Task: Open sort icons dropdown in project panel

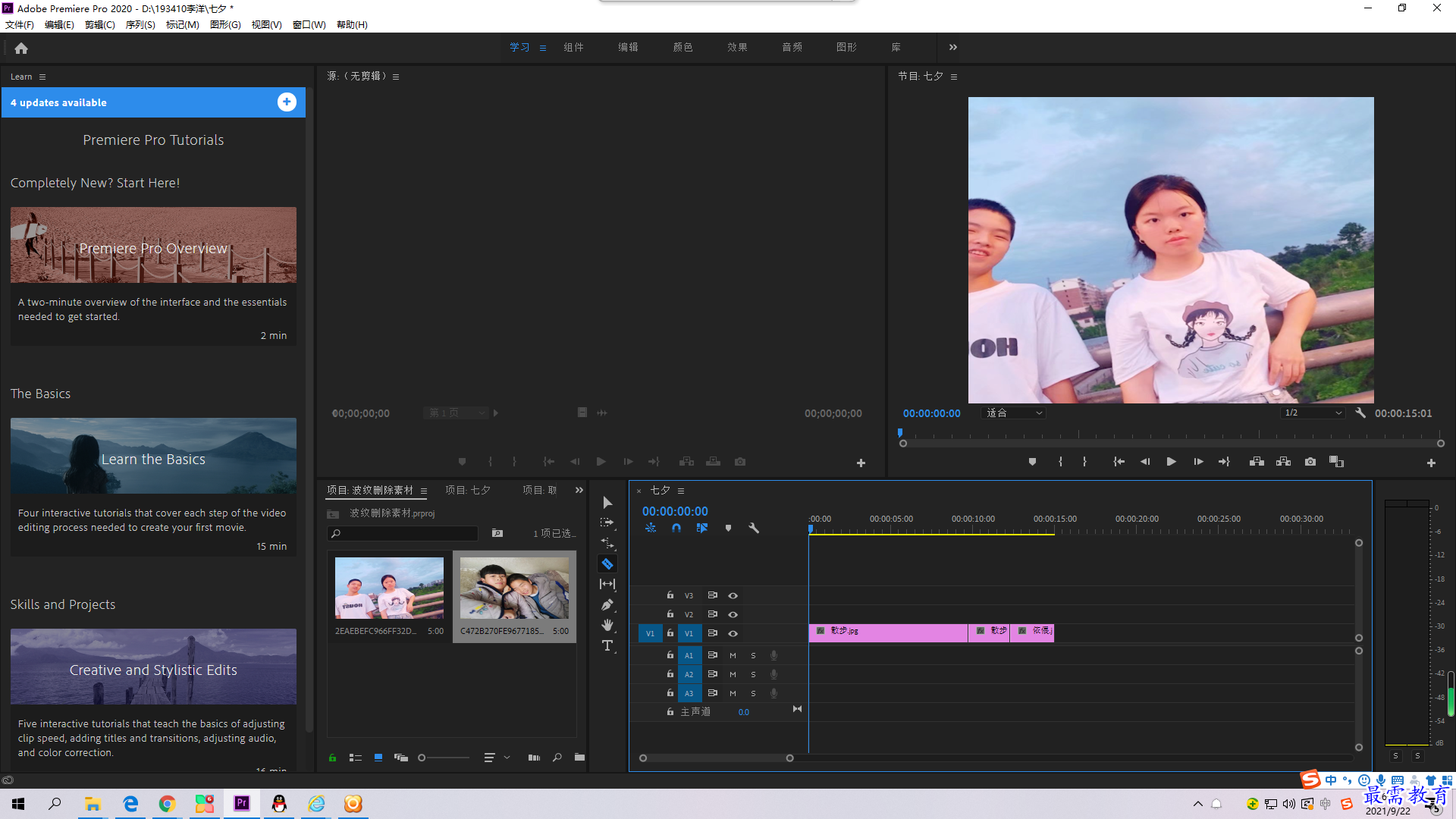Action: 497,758
